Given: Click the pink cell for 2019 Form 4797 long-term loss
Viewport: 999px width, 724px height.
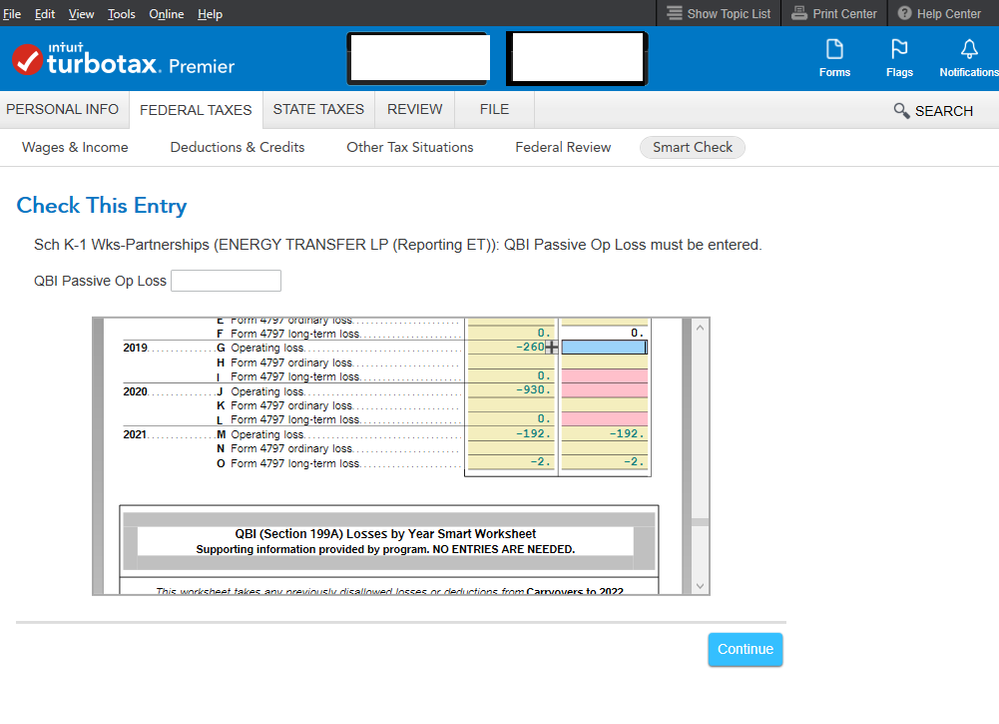Looking at the screenshot, I should (604, 376).
